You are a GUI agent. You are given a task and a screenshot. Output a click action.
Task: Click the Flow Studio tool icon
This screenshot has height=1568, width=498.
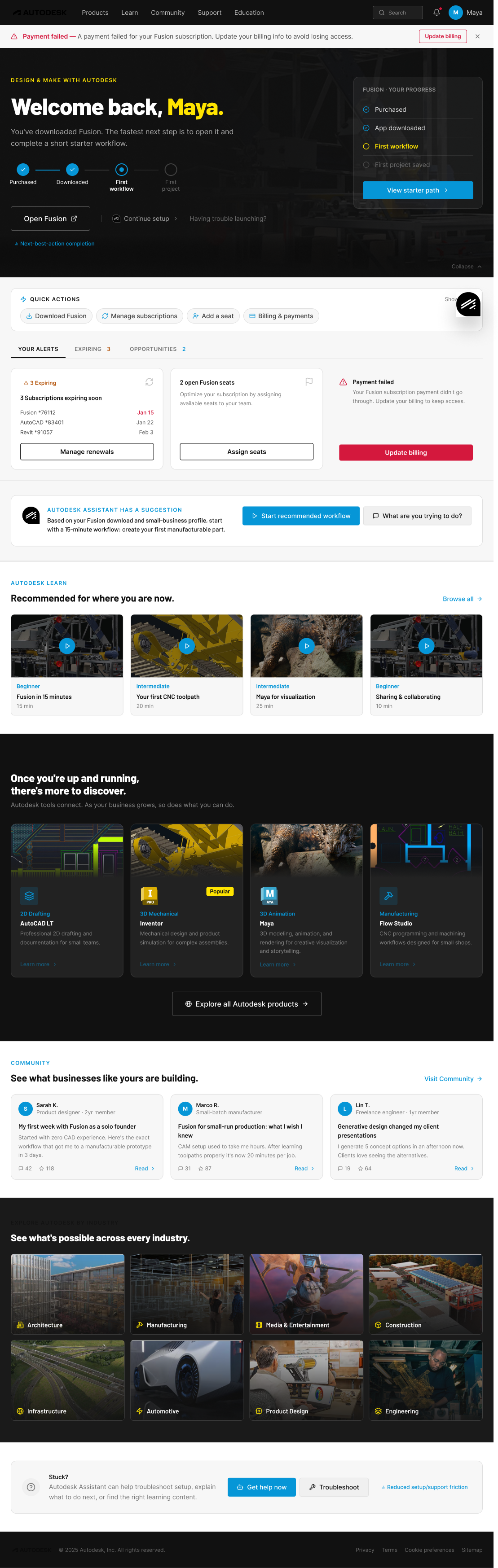[x=388, y=895]
